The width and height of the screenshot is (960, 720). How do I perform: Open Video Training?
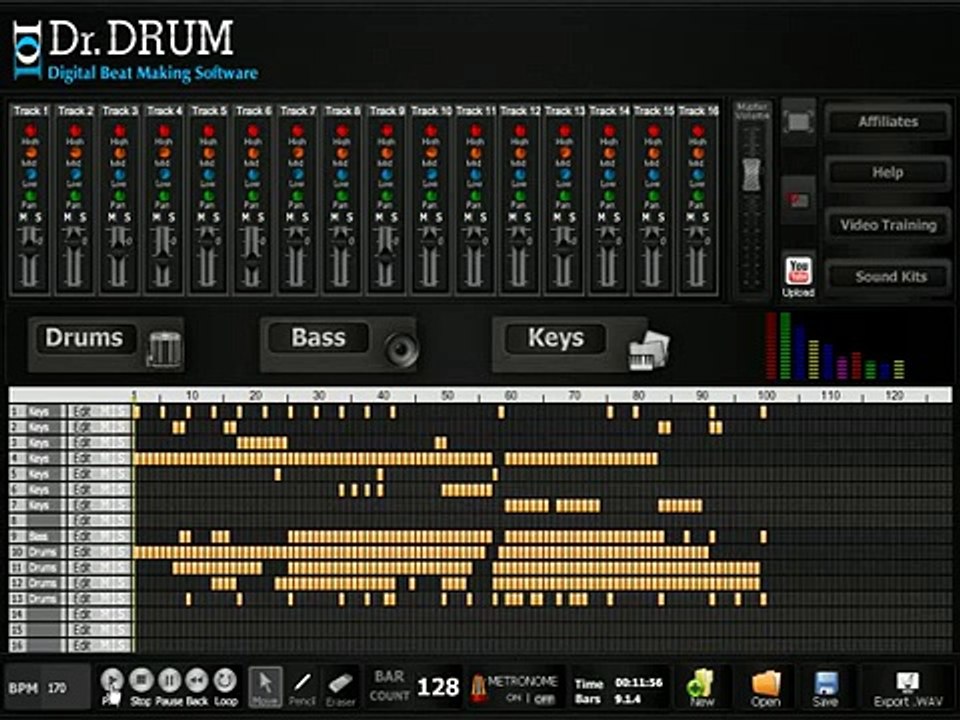888,225
